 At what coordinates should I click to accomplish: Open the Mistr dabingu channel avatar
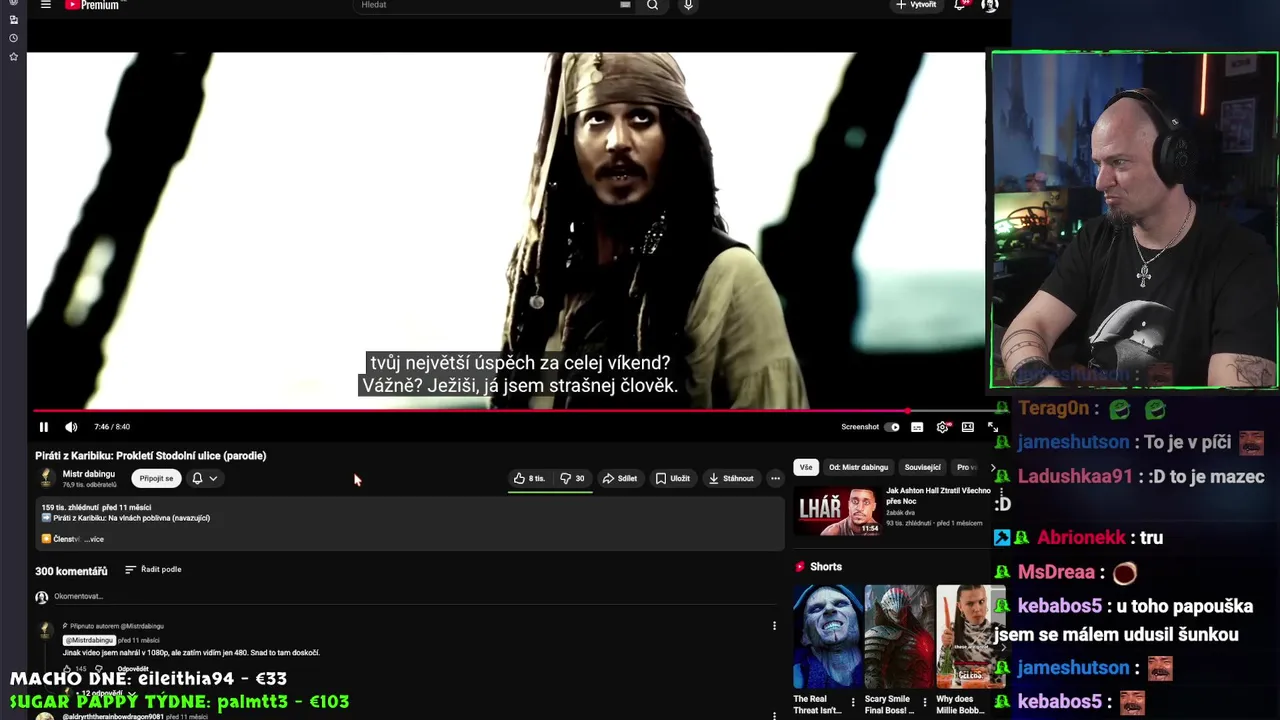46,478
